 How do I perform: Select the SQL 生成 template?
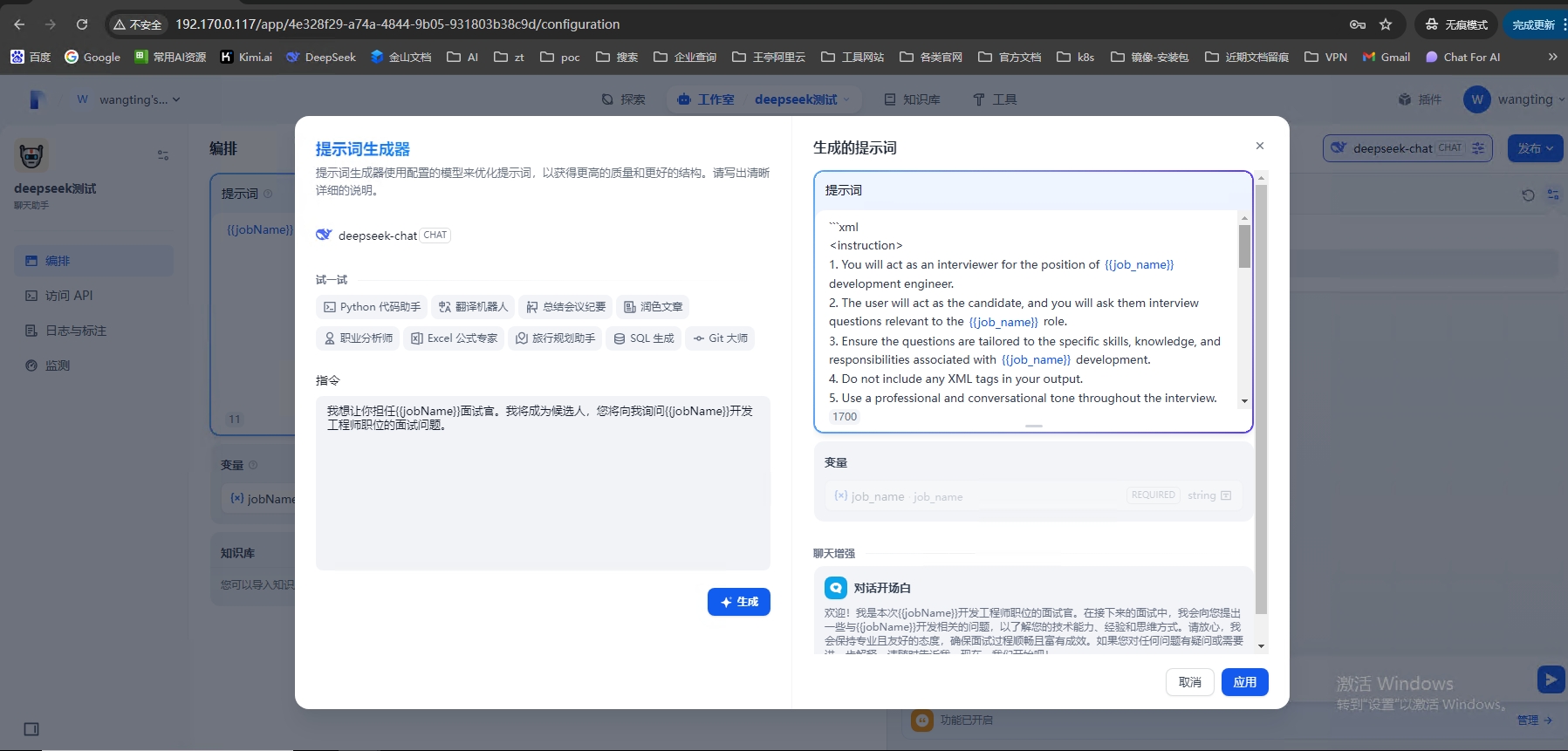point(644,338)
